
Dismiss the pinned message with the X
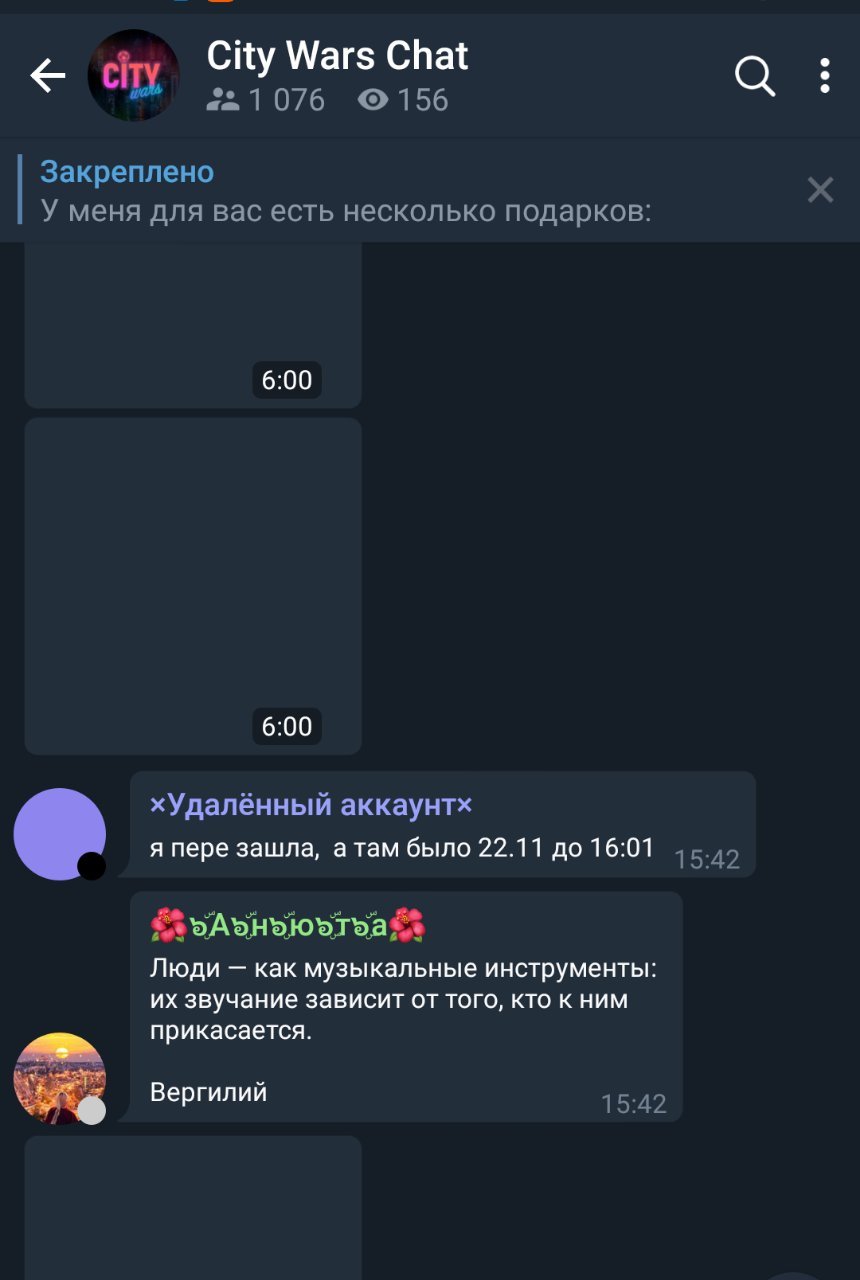tap(820, 190)
